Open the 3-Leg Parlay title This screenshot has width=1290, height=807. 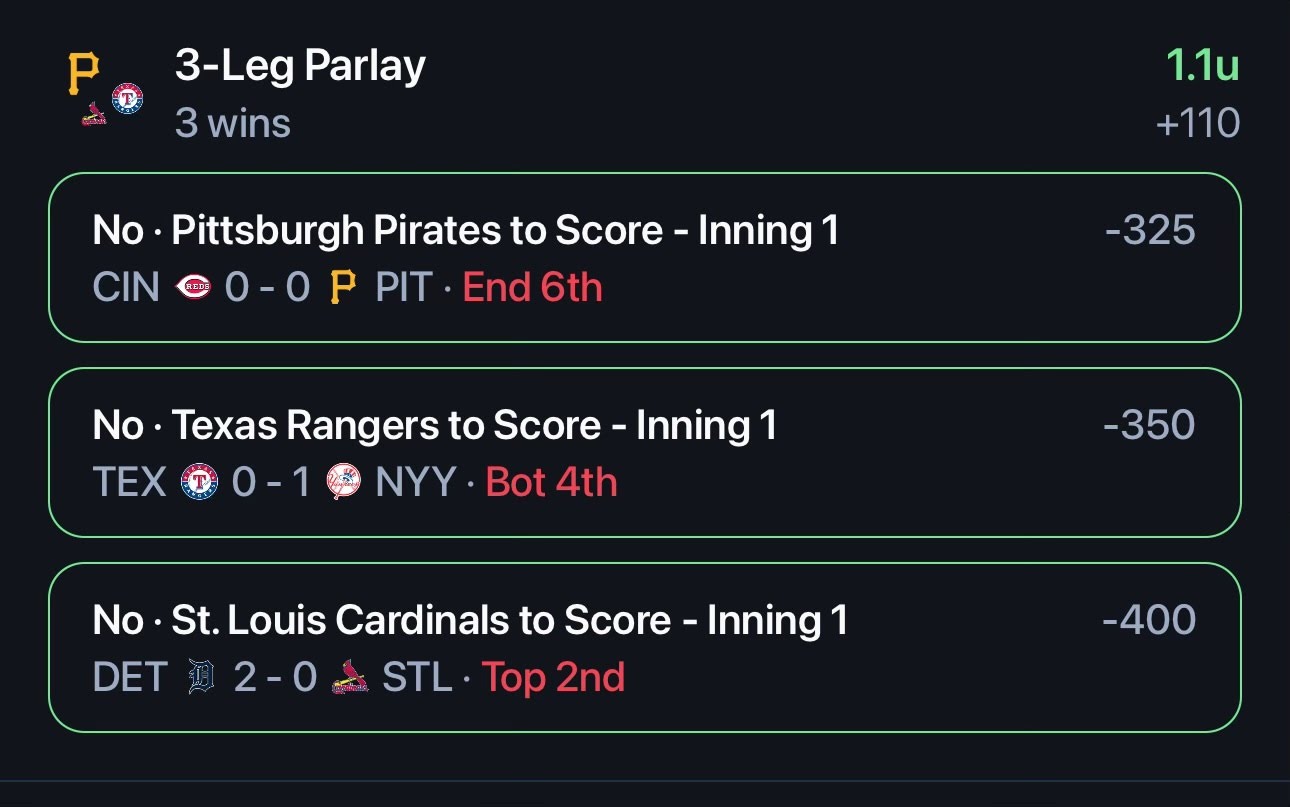pyautogui.click(x=300, y=66)
